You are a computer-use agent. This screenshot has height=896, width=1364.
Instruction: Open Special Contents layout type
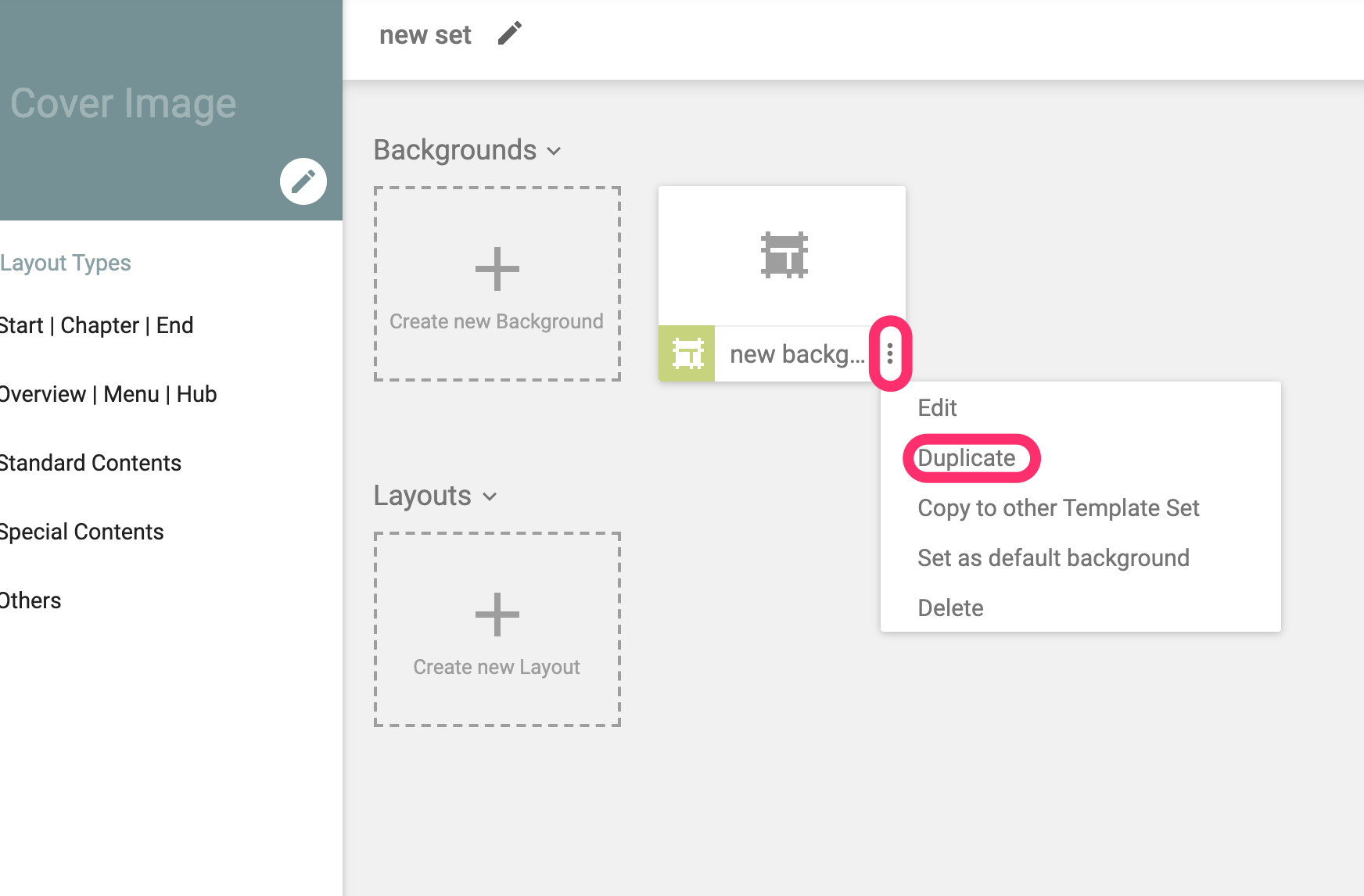[81, 532]
